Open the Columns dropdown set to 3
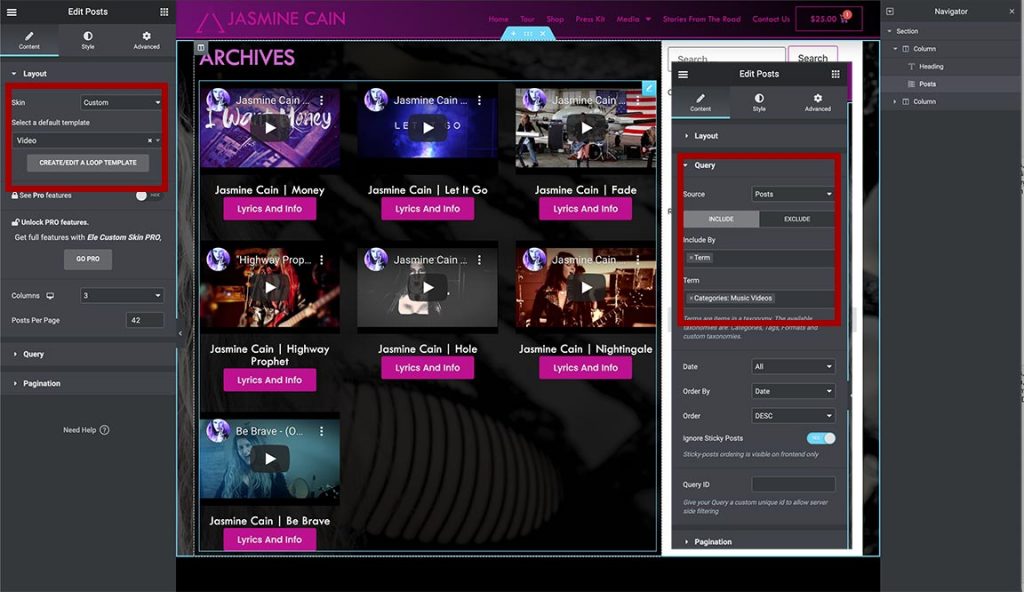 click(121, 295)
